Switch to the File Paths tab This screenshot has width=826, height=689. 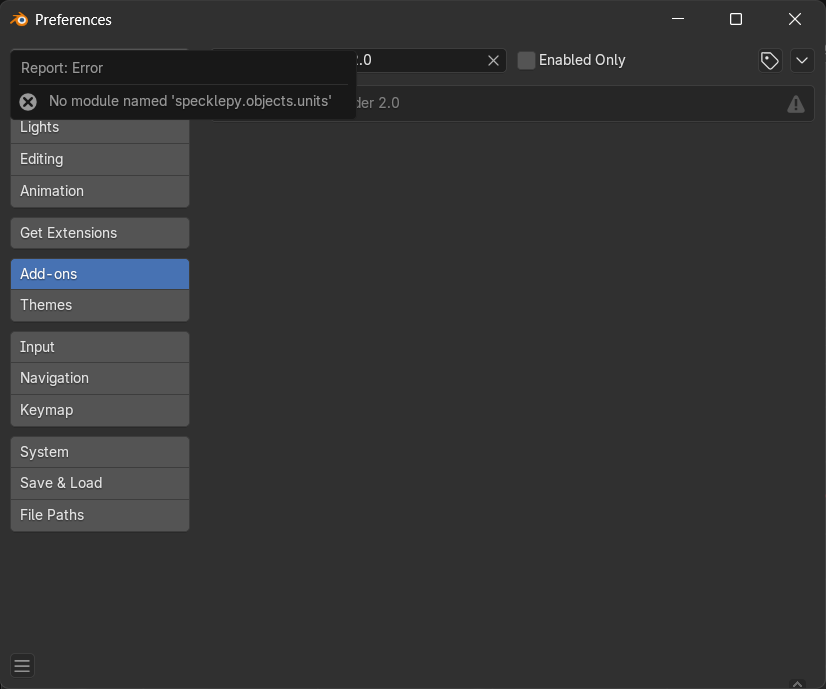click(100, 515)
